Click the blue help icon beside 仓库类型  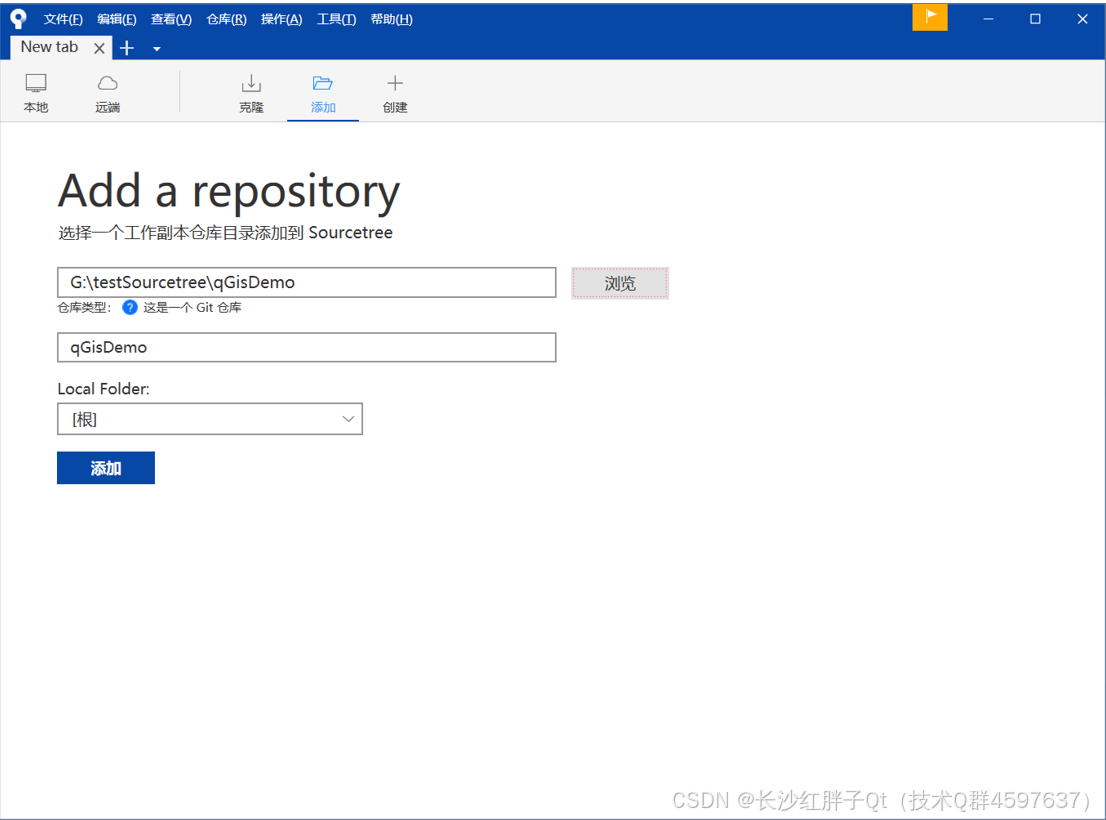pos(130,307)
